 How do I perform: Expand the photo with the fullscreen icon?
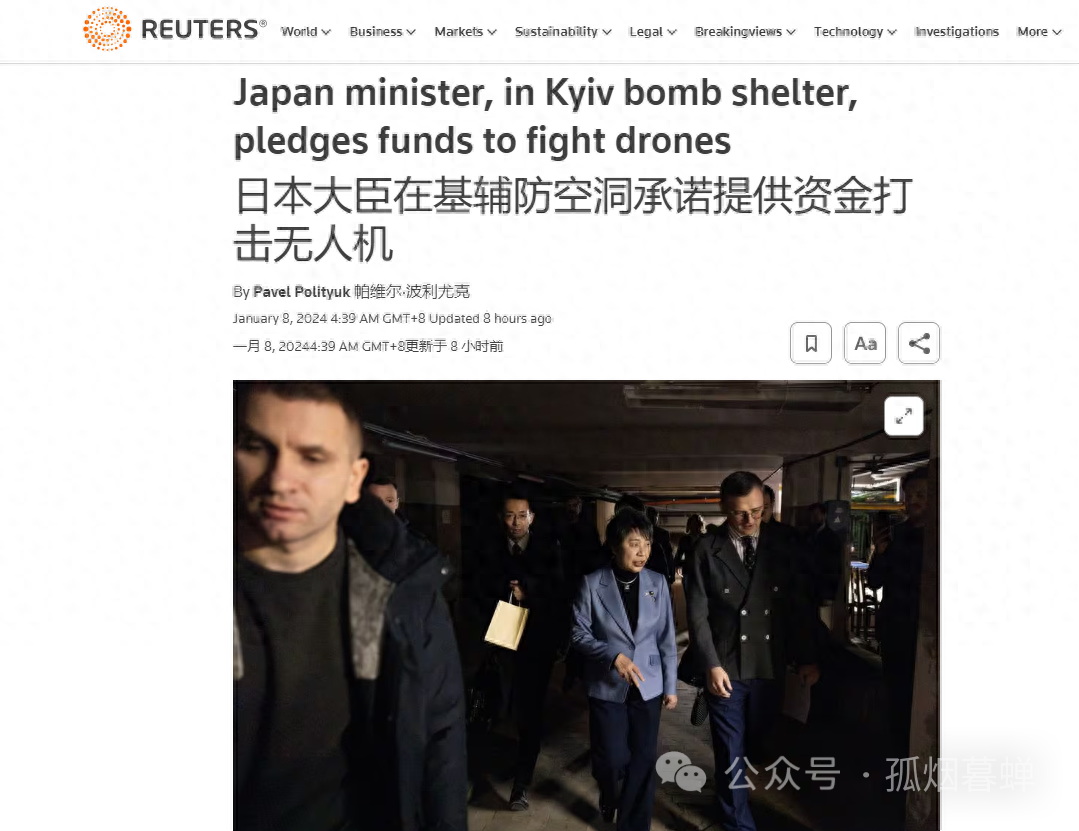pos(904,416)
